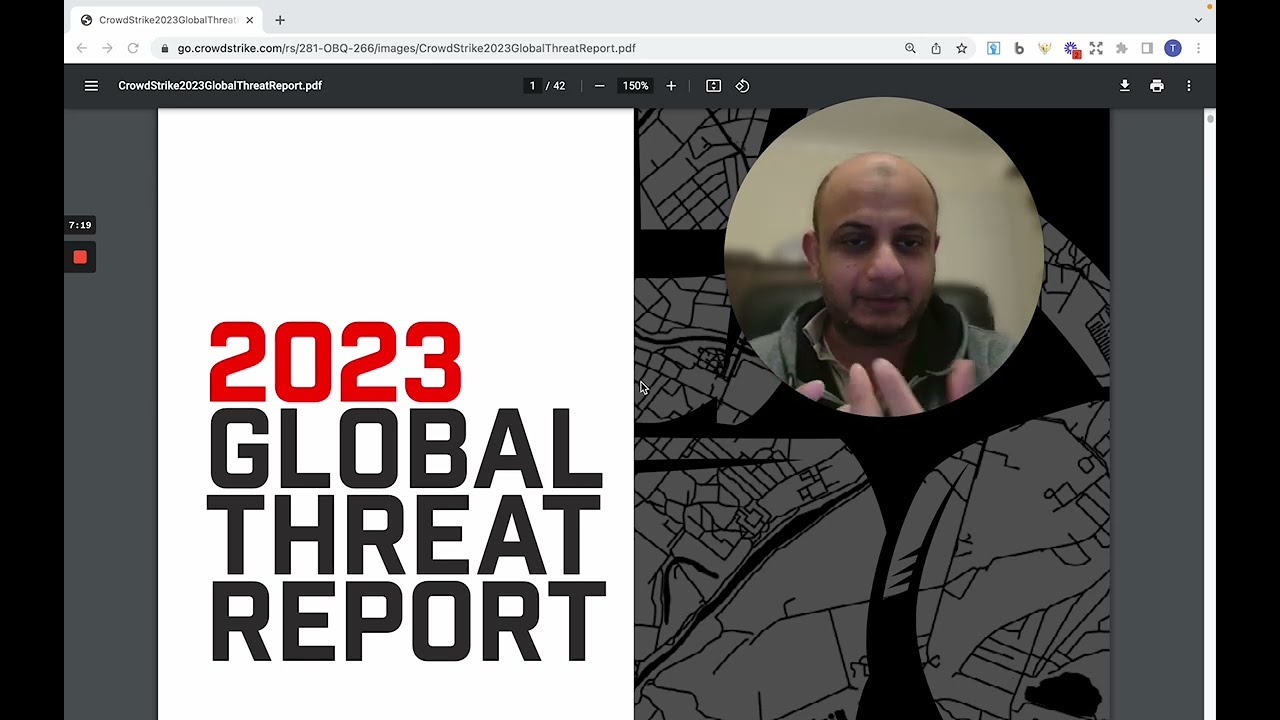The image size is (1280, 720).
Task: Select the CrowdStrike2023GlobalThreat tab
Action: (x=168, y=20)
